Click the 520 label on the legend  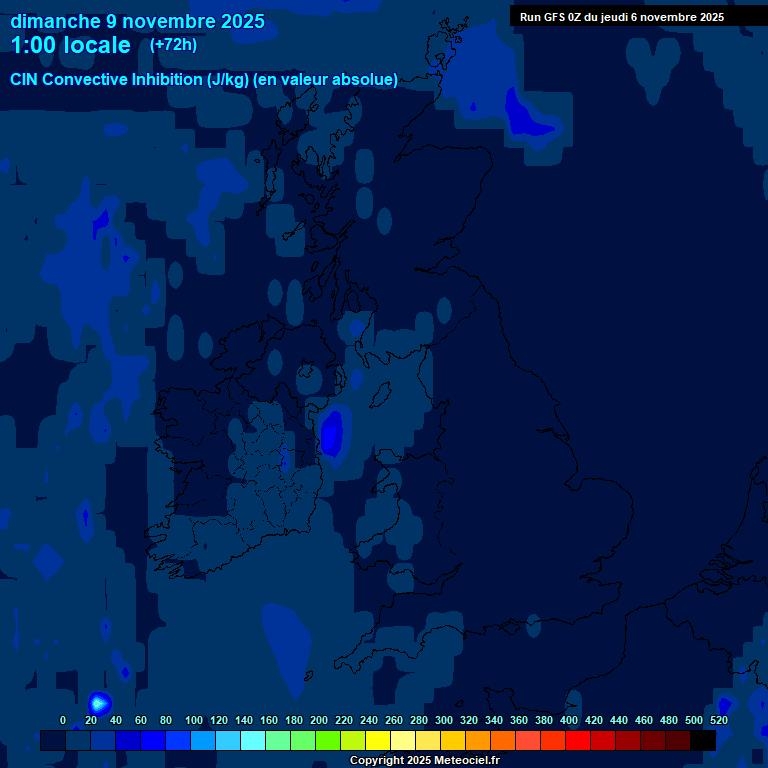(718, 720)
